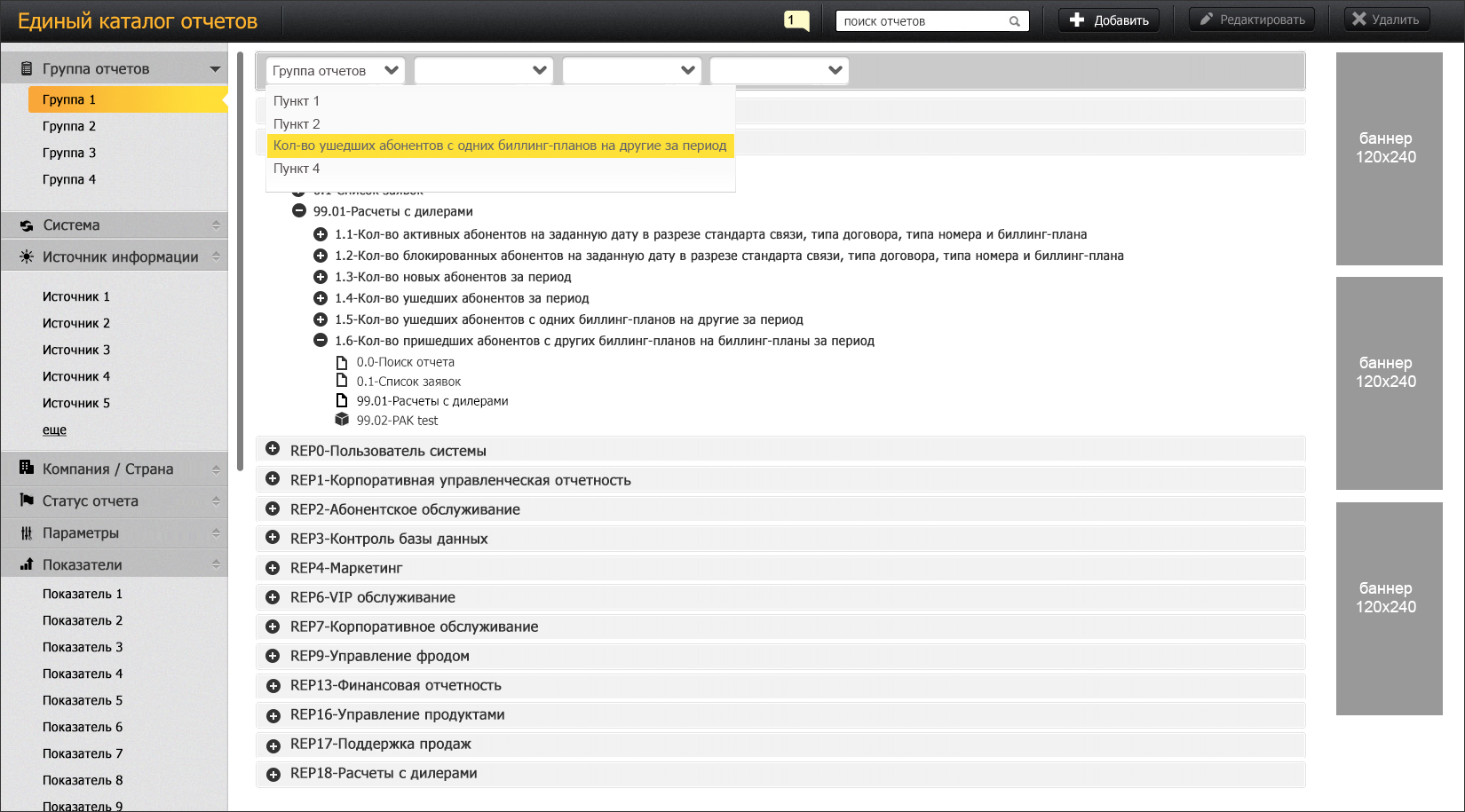Expand 1.4-Кол-во ушедших абонентов node
1465x812 pixels.
click(x=321, y=298)
